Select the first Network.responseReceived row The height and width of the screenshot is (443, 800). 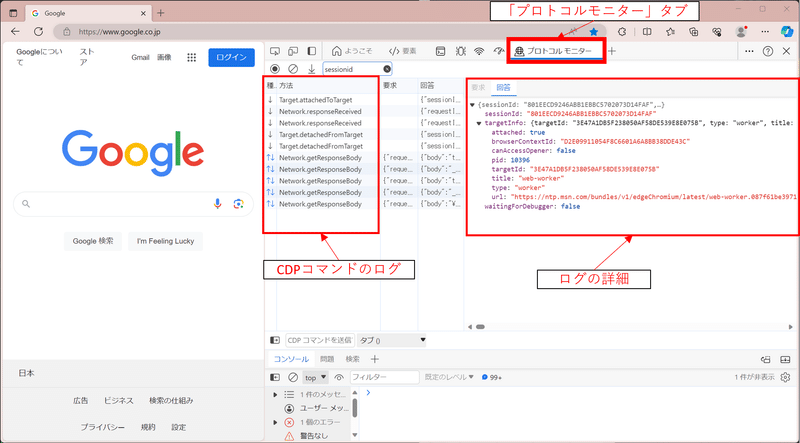coord(364,111)
